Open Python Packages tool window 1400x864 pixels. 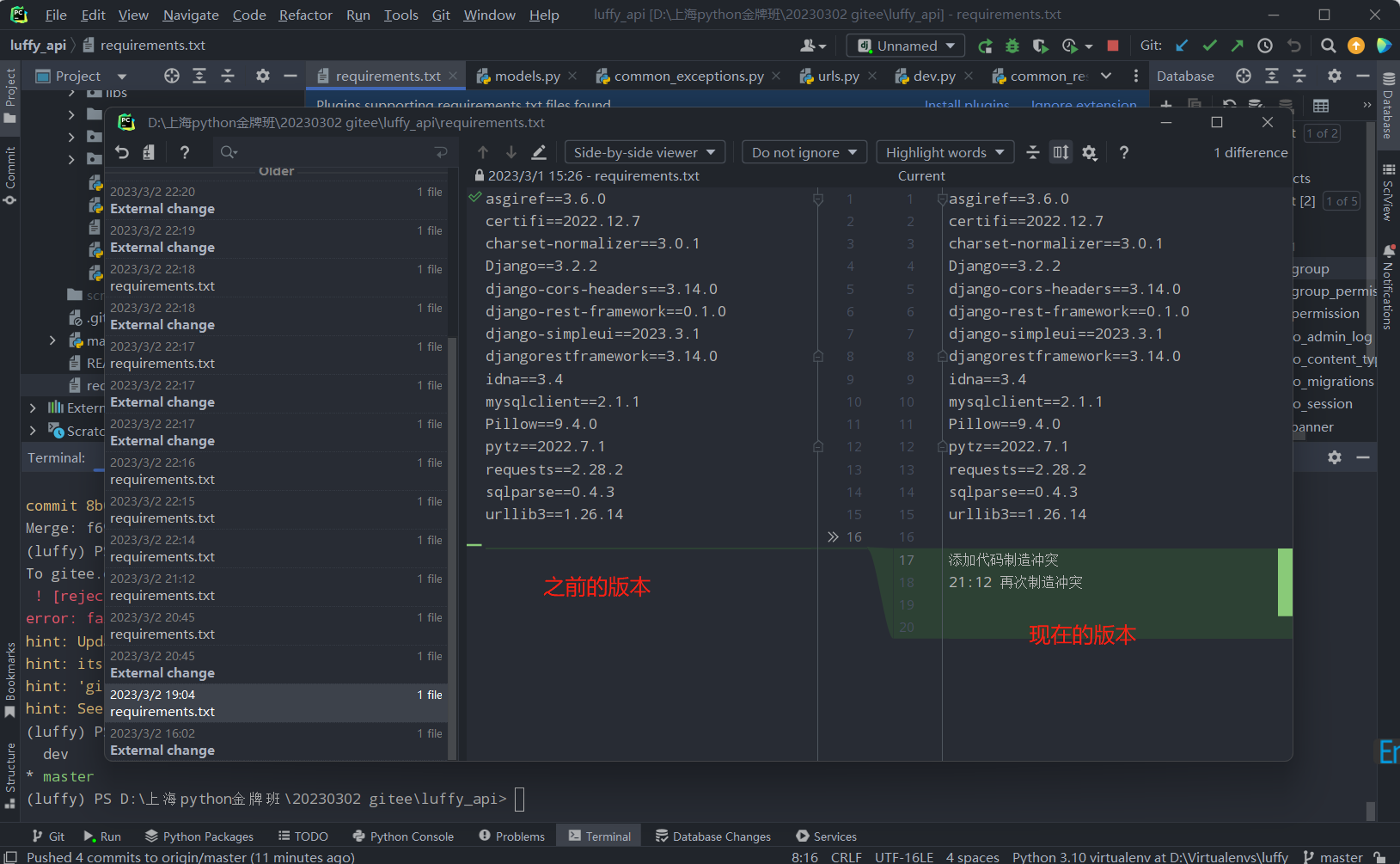tap(199, 836)
